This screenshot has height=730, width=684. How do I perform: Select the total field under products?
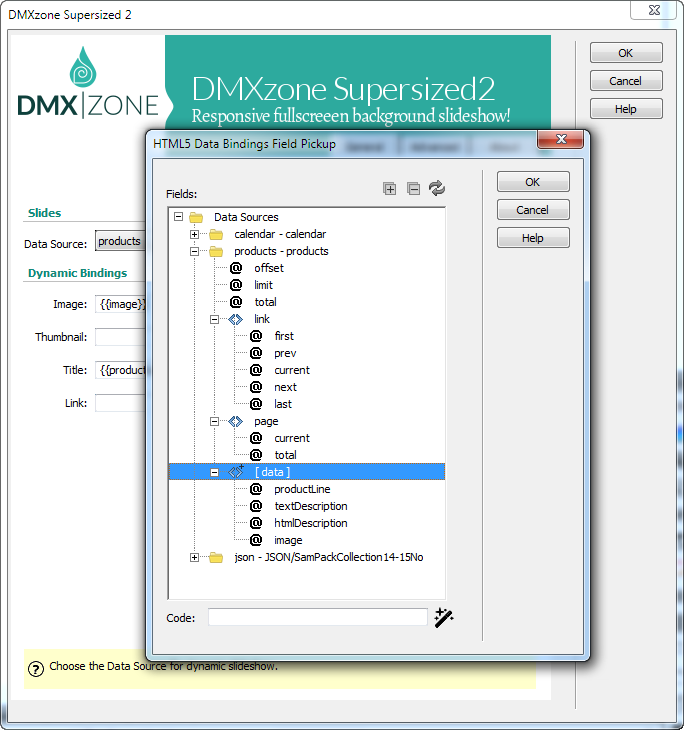265,302
